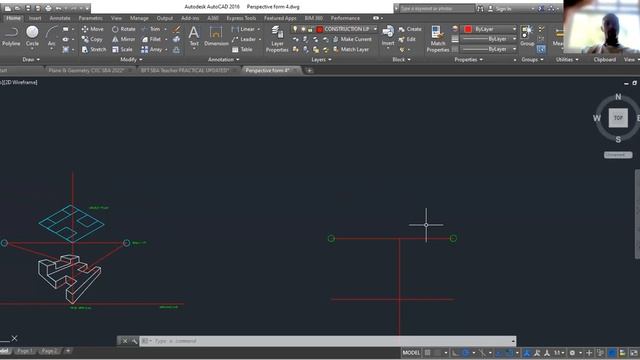Select the Dimension tool
The height and width of the screenshot is (360, 640).
(216, 36)
